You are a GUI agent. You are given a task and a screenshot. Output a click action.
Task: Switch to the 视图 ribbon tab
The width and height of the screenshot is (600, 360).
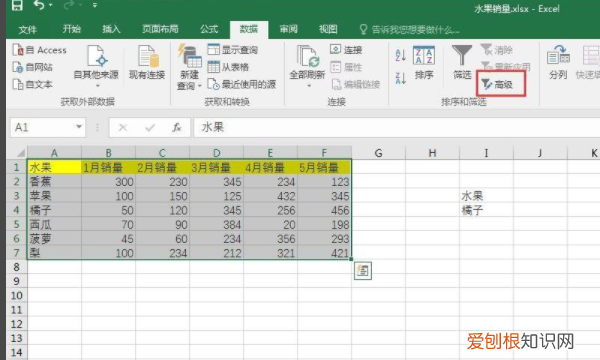(328, 29)
